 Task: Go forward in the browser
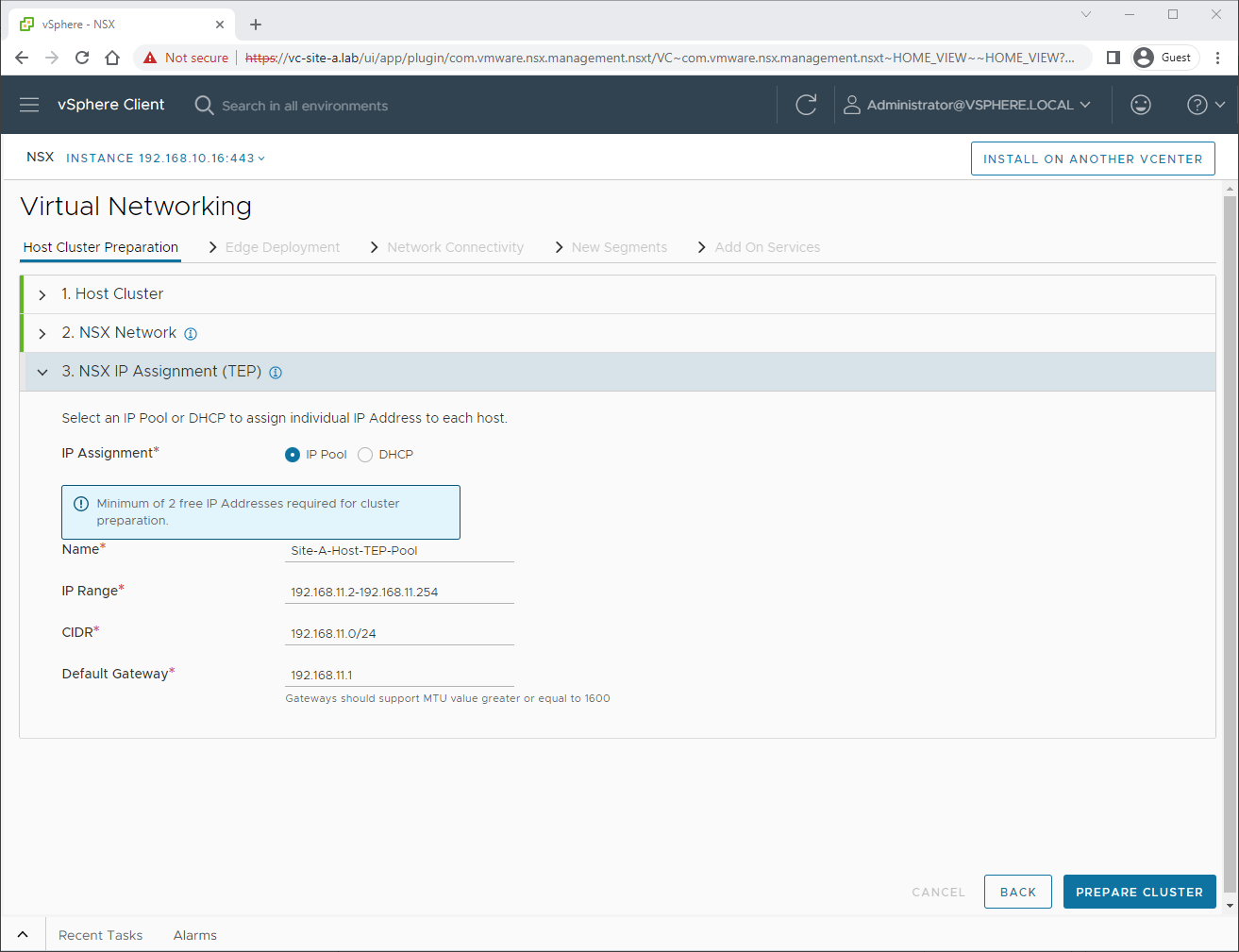[x=52, y=58]
